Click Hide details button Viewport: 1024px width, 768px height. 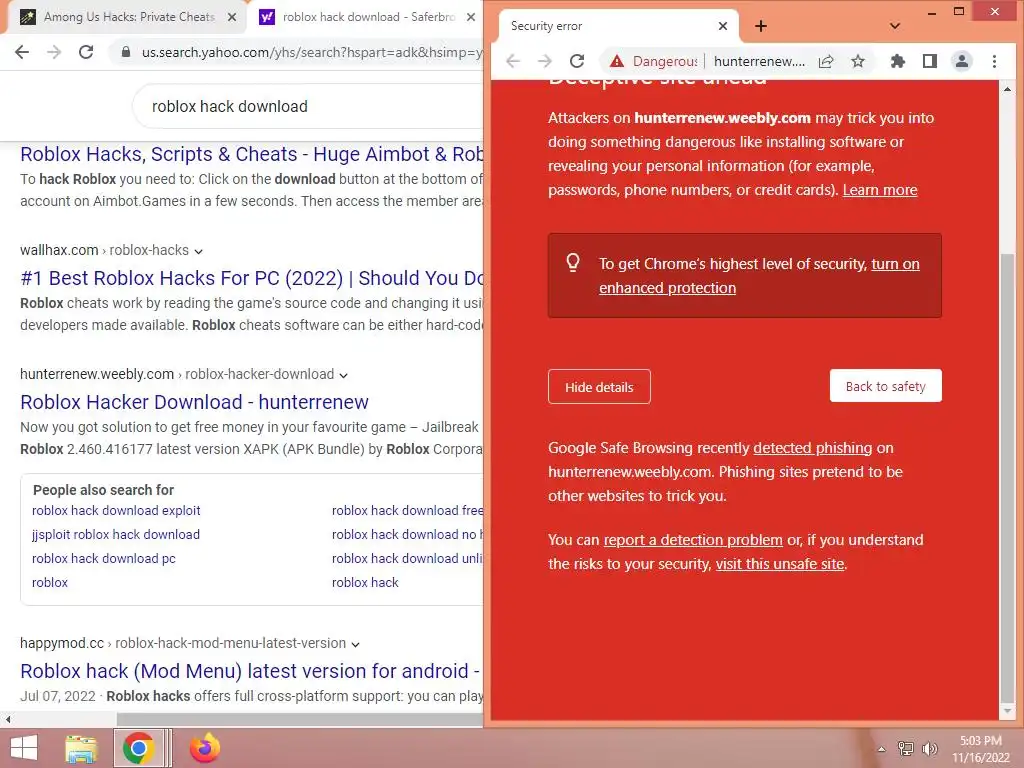point(599,387)
